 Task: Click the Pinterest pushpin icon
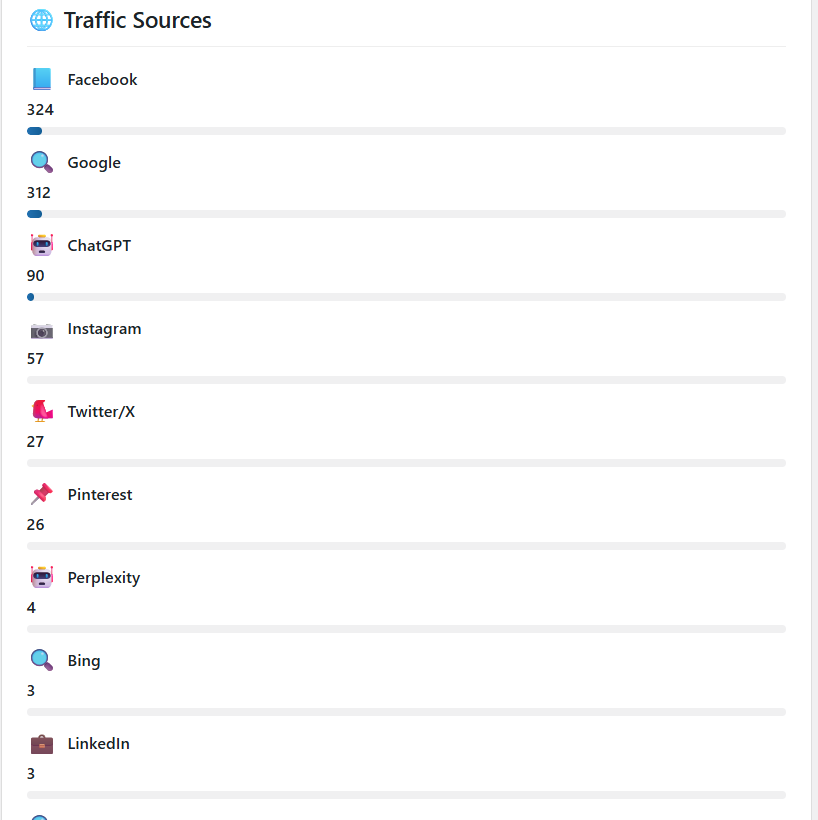click(40, 492)
